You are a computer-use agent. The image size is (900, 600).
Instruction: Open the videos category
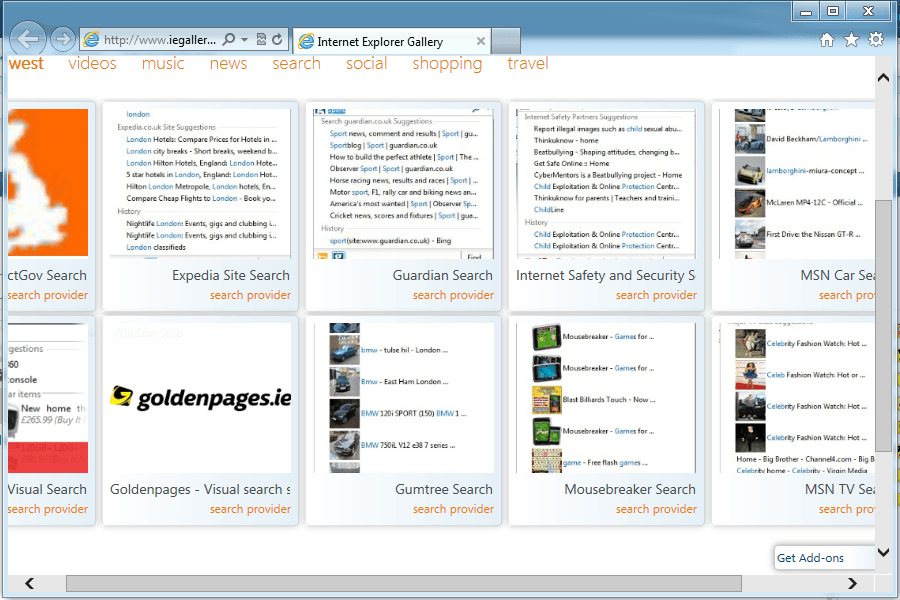click(92, 63)
